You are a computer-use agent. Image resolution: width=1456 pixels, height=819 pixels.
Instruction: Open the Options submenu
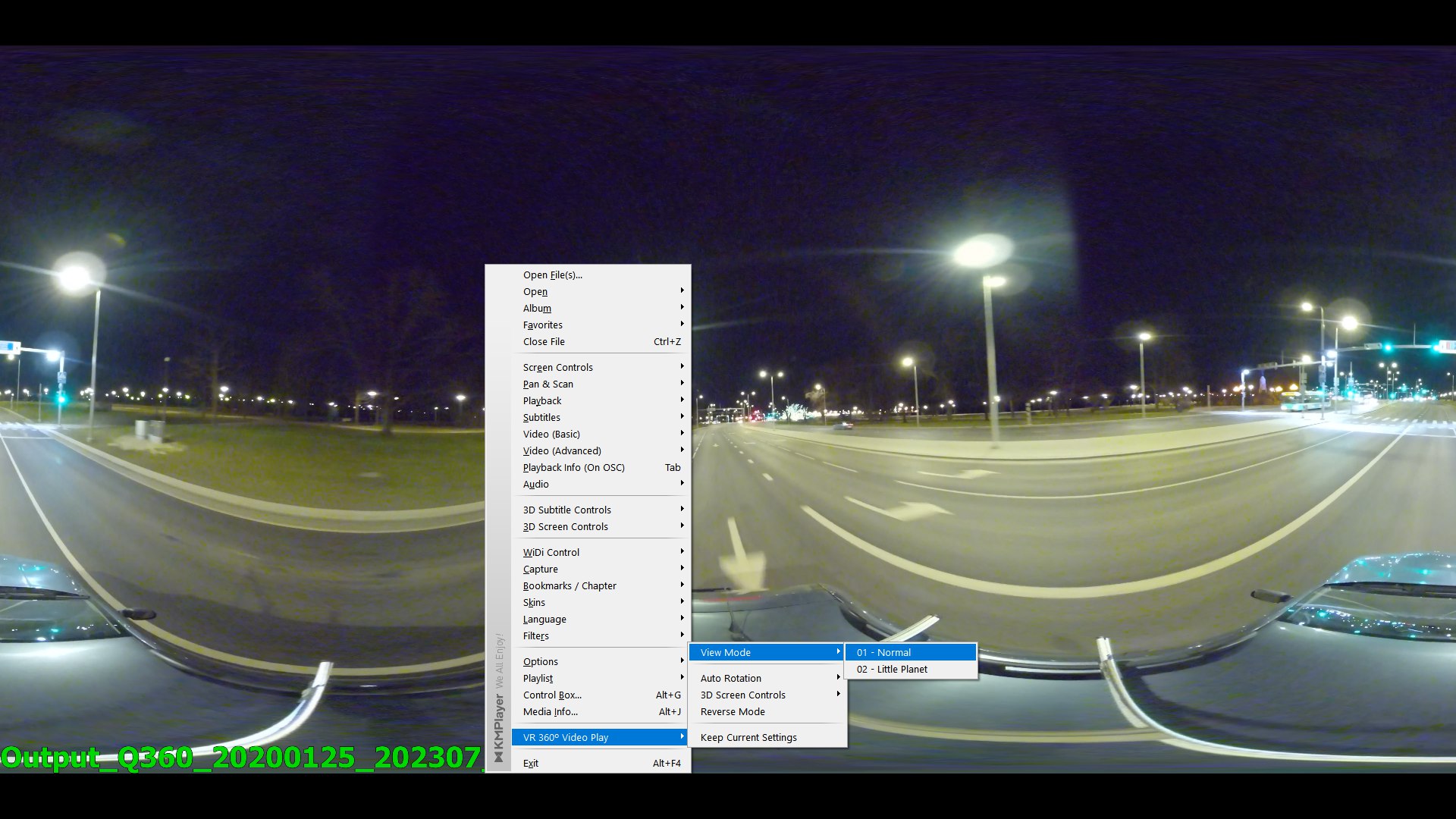pyautogui.click(x=599, y=661)
